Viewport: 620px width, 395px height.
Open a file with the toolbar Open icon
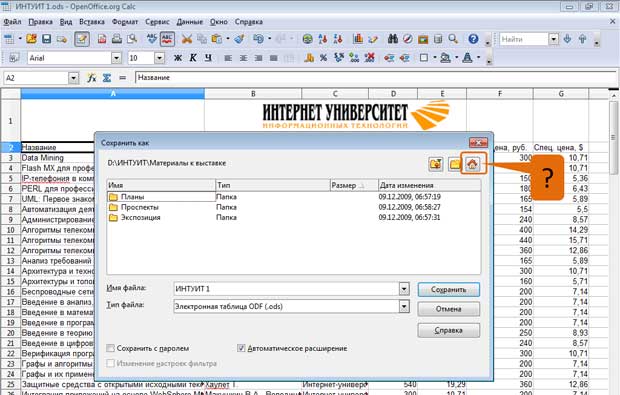pyautogui.click(x=31, y=39)
